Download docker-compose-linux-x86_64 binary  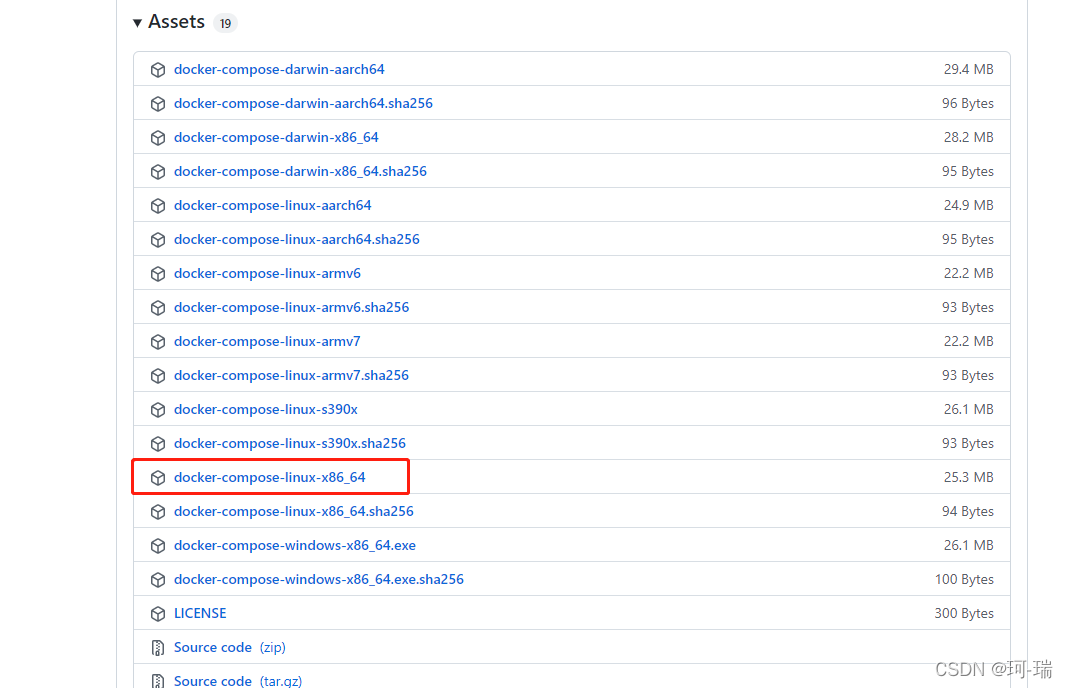[x=270, y=478]
